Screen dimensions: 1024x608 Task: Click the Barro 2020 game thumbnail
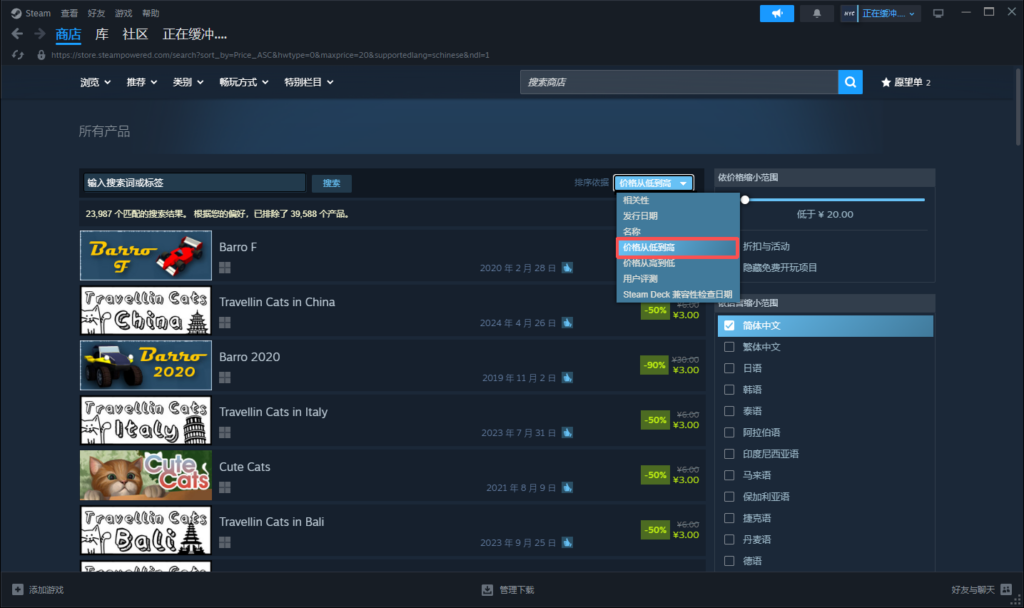point(146,365)
